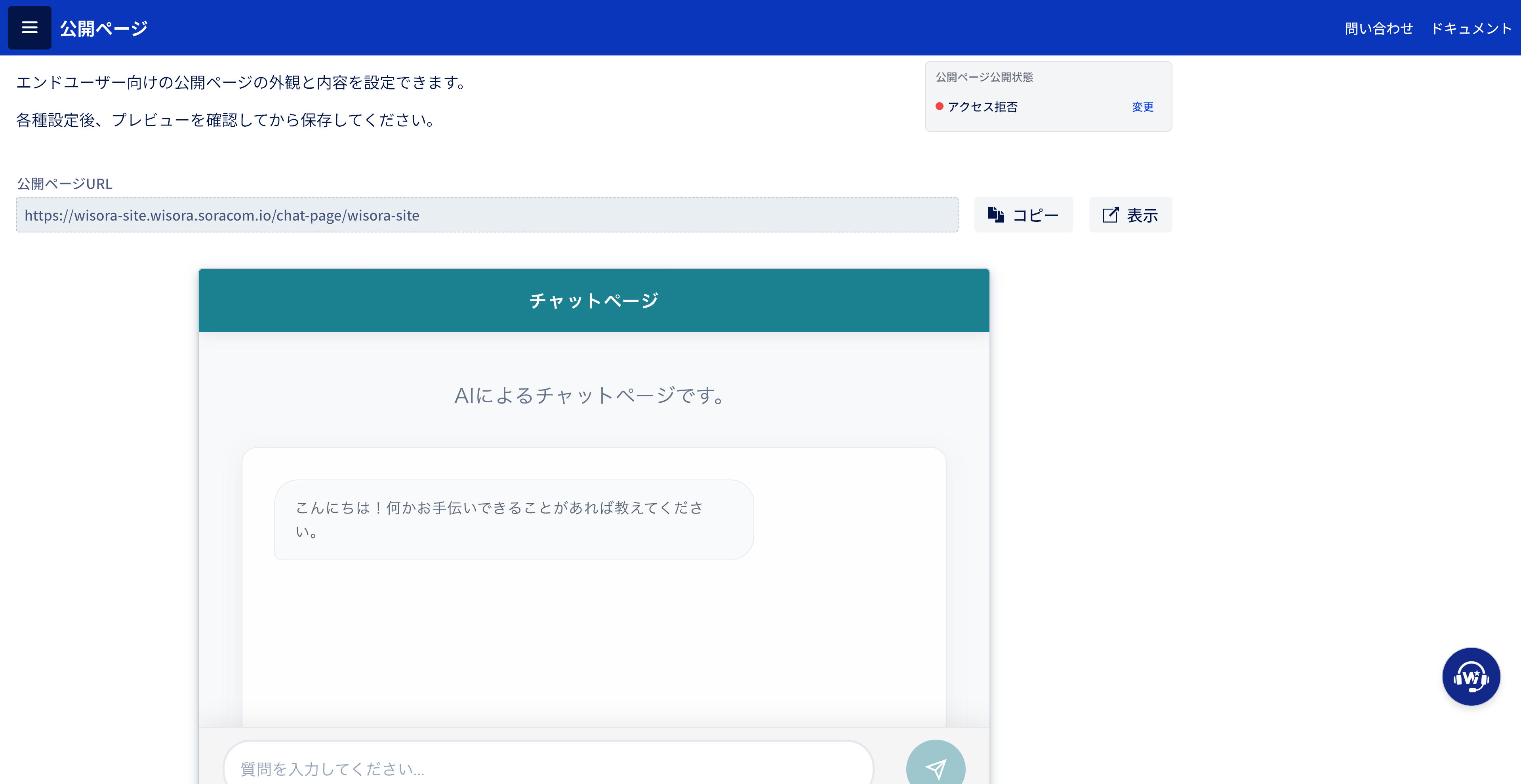Click the アクセス拒否 status label
This screenshot has width=1521, height=784.
[x=982, y=107]
